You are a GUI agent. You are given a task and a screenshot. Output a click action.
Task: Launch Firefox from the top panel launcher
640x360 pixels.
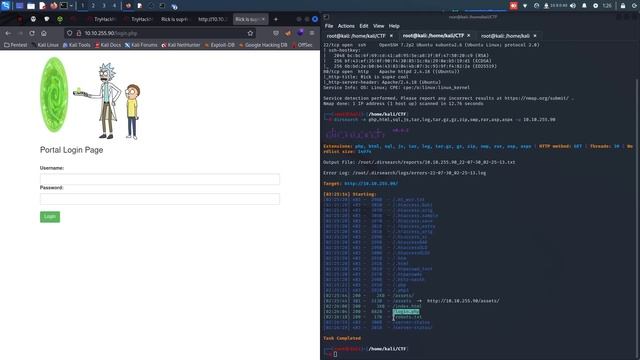point(53,6)
